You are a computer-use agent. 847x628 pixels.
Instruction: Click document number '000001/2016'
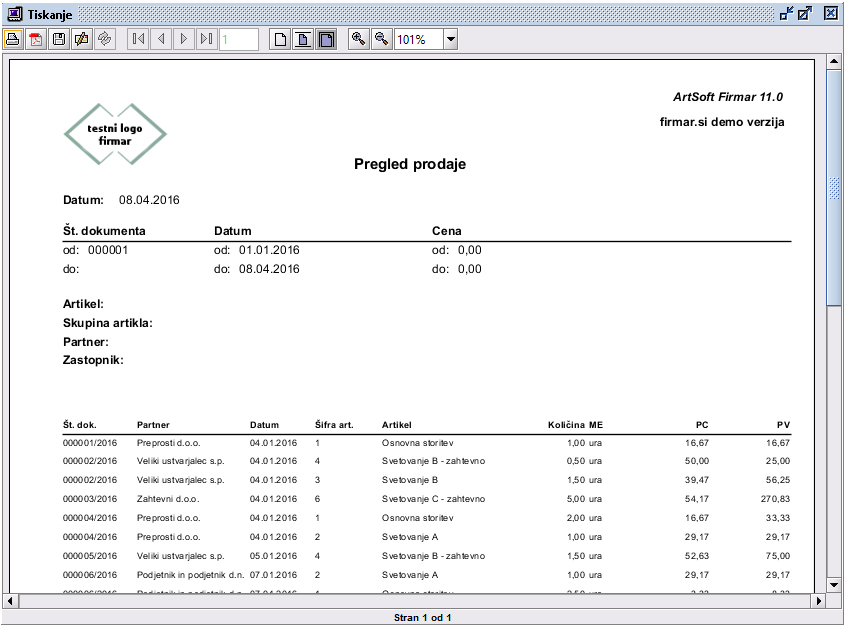click(90, 443)
